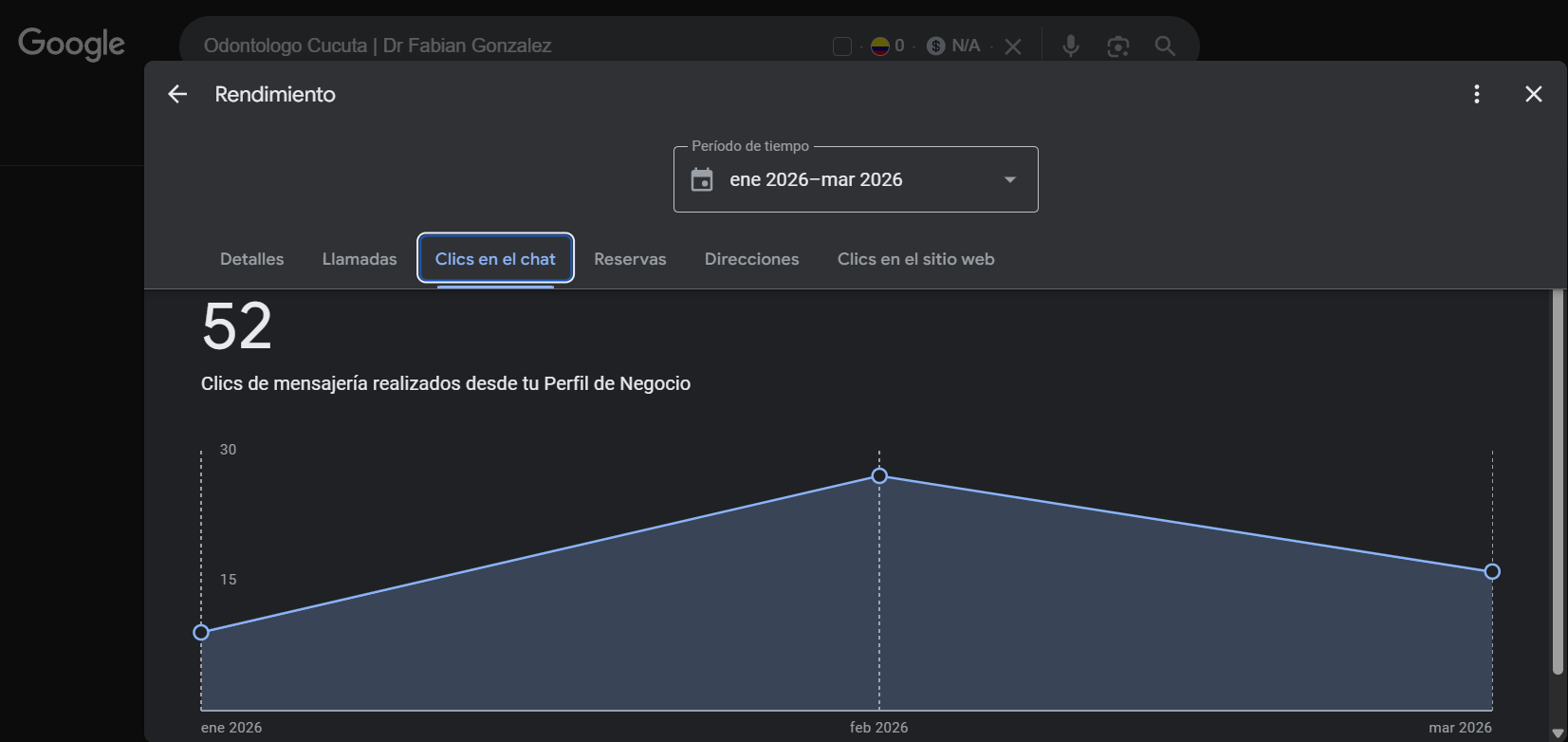The image size is (1568, 742).
Task: Switch to the Llamadas tab
Action: pos(360,259)
